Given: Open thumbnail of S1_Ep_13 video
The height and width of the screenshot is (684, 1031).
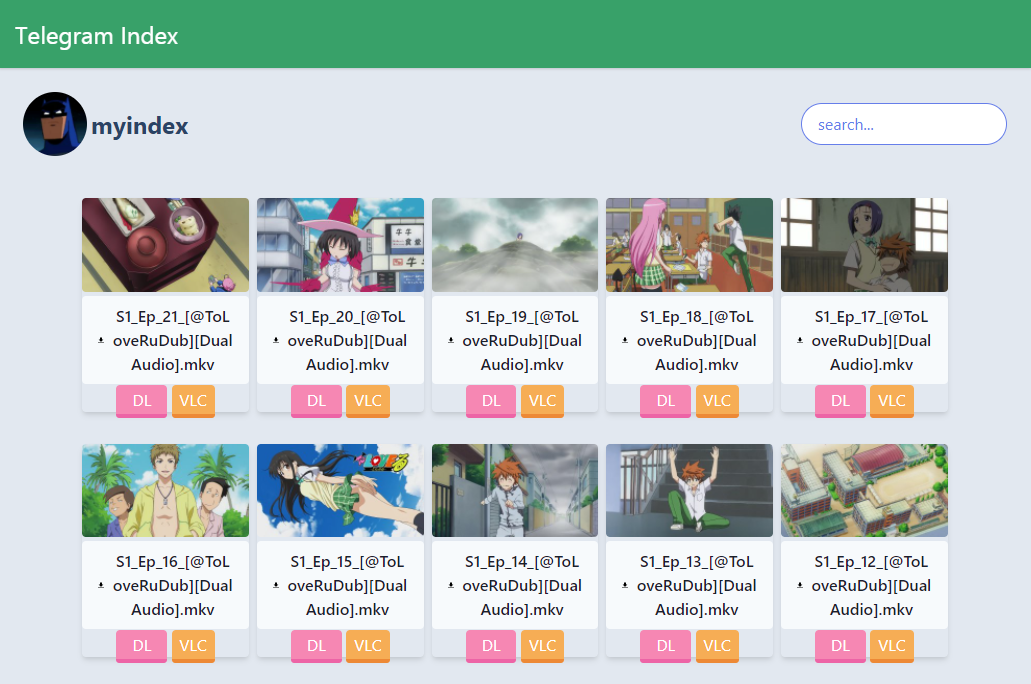Looking at the screenshot, I should 690,491.
